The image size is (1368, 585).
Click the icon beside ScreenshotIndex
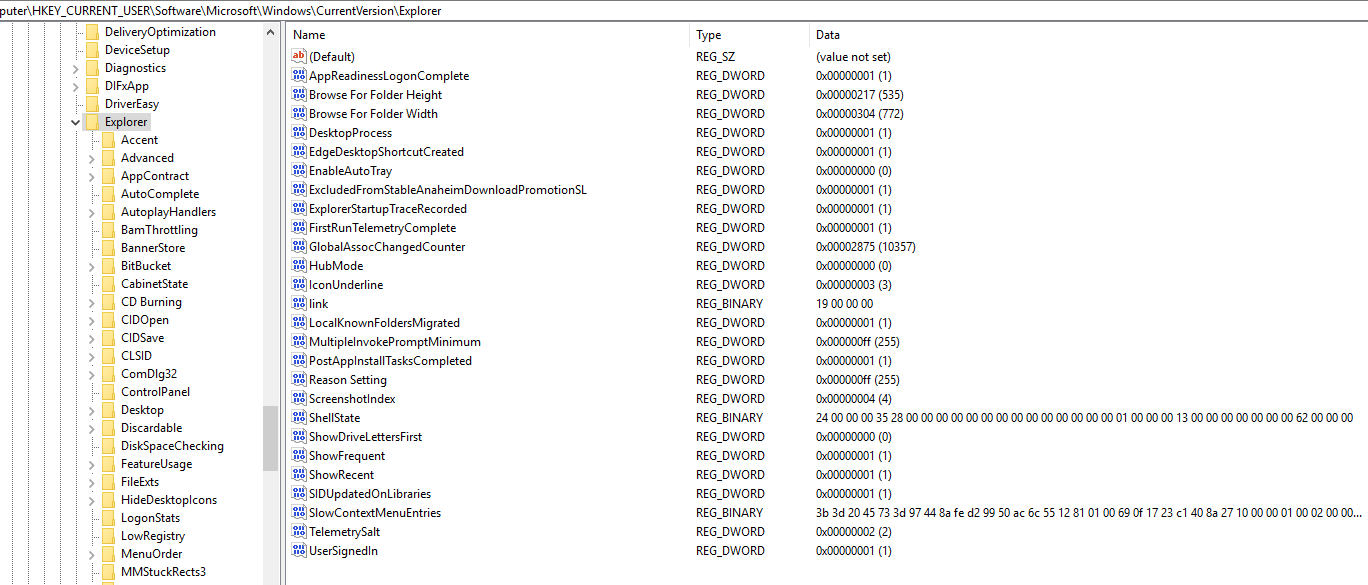click(x=299, y=399)
